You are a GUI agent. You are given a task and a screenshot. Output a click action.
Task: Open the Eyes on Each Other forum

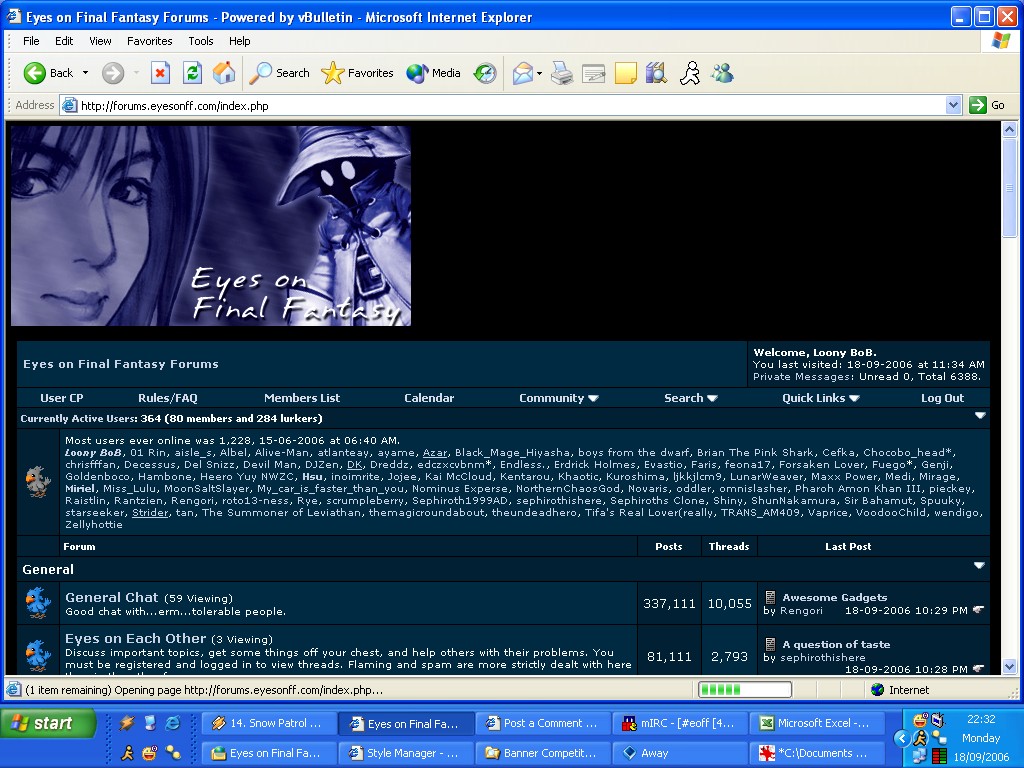tap(135, 638)
